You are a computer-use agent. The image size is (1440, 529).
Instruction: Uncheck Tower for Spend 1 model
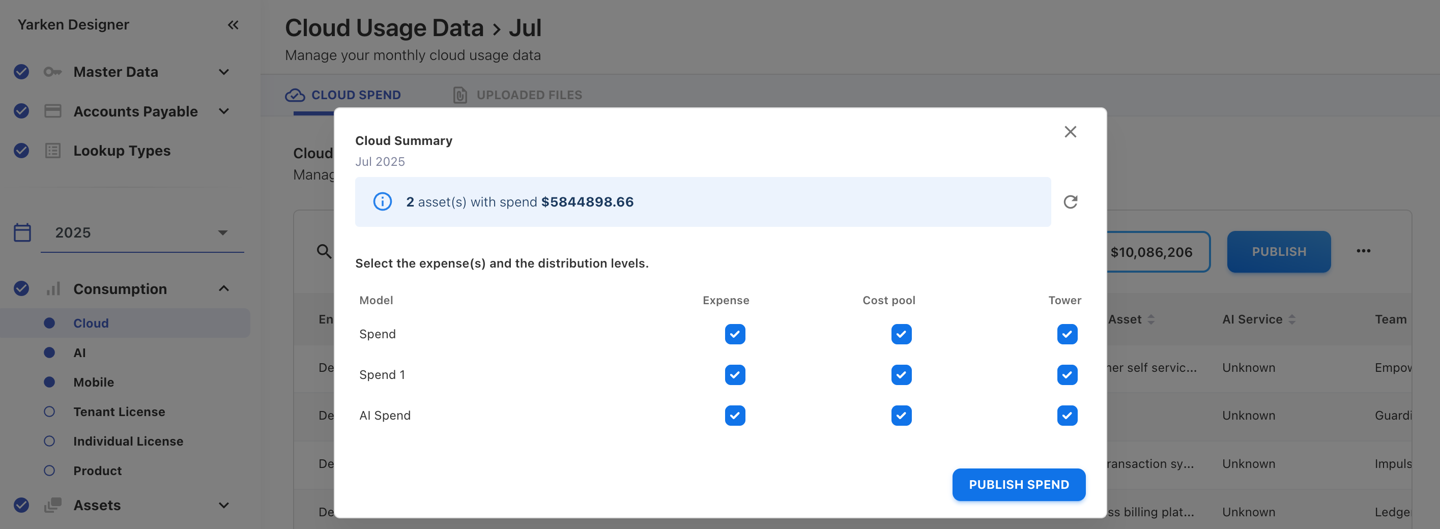point(1067,375)
